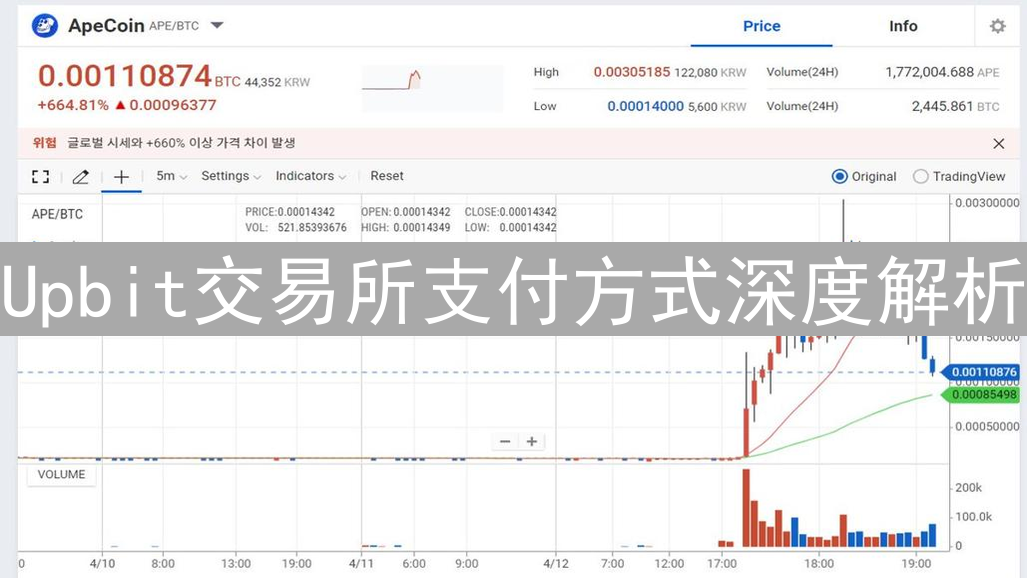Click the green 0.00085498 axis marker
This screenshot has width=1027, height=578.
click(980, 395)
